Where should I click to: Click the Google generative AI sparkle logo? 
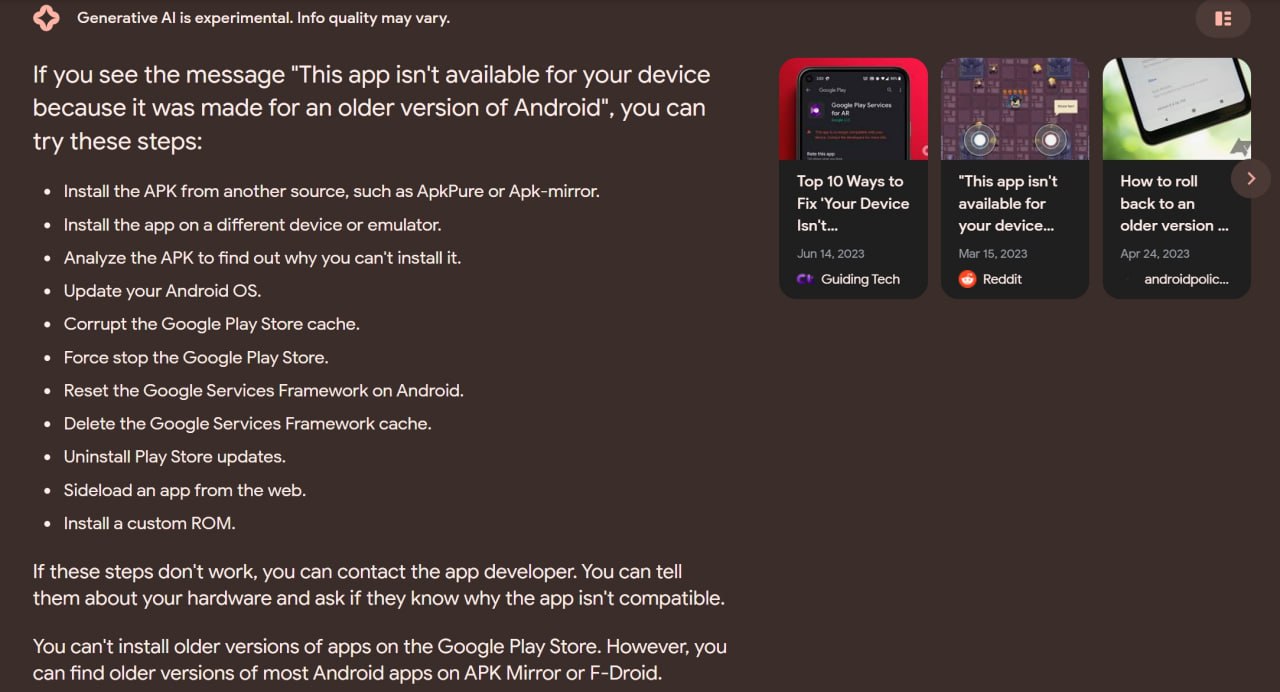46,18
